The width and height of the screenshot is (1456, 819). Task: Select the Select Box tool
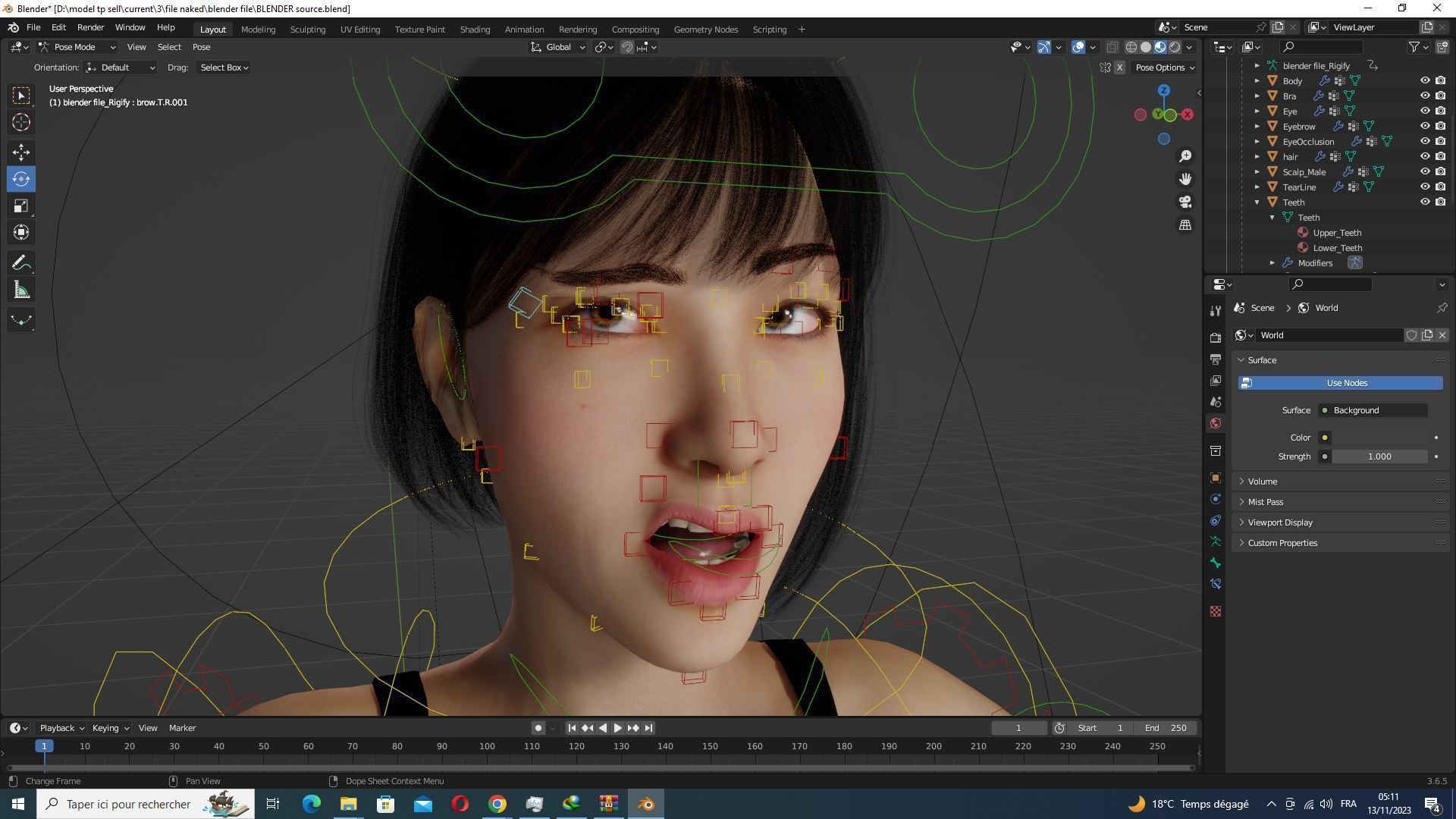(21, 96)
